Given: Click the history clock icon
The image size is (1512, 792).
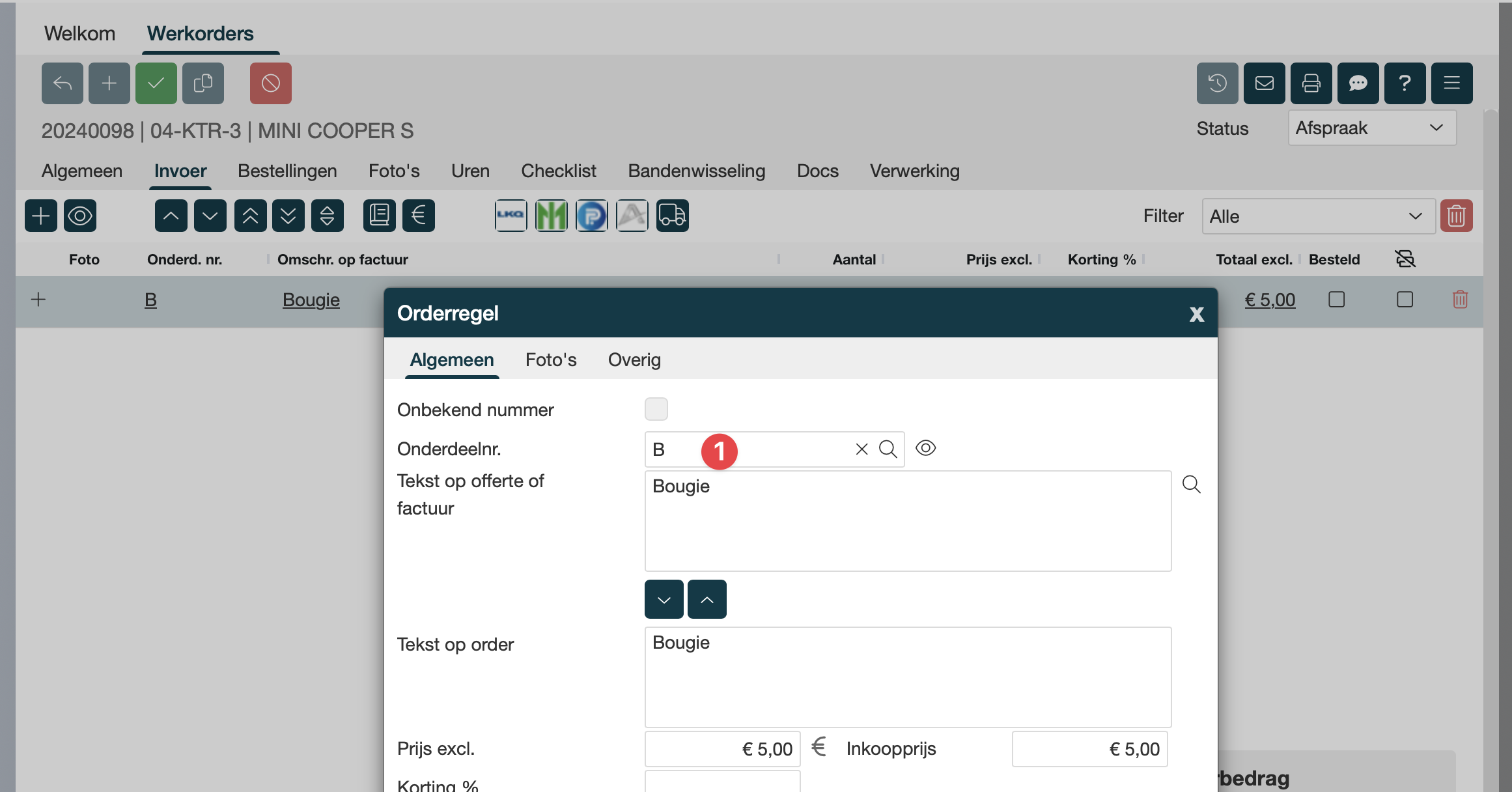Looking at the screenshot, I should click(x=1217, y=83).
